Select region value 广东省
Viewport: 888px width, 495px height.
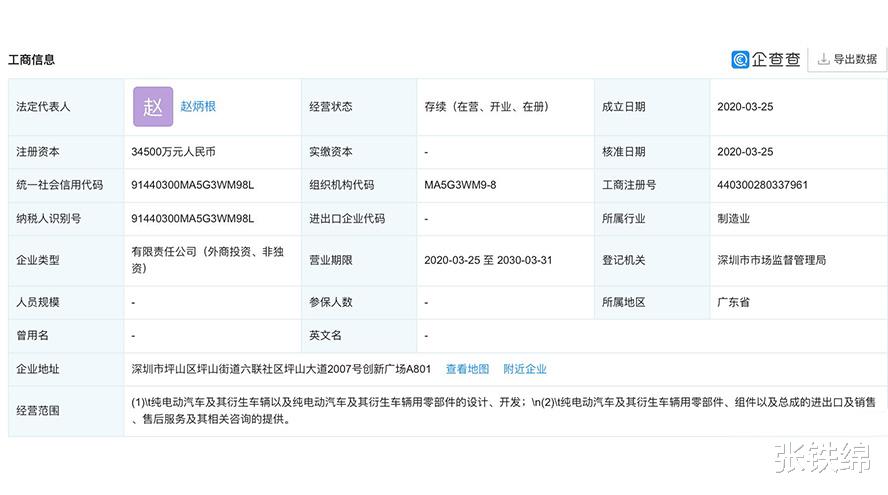point(733,302)
